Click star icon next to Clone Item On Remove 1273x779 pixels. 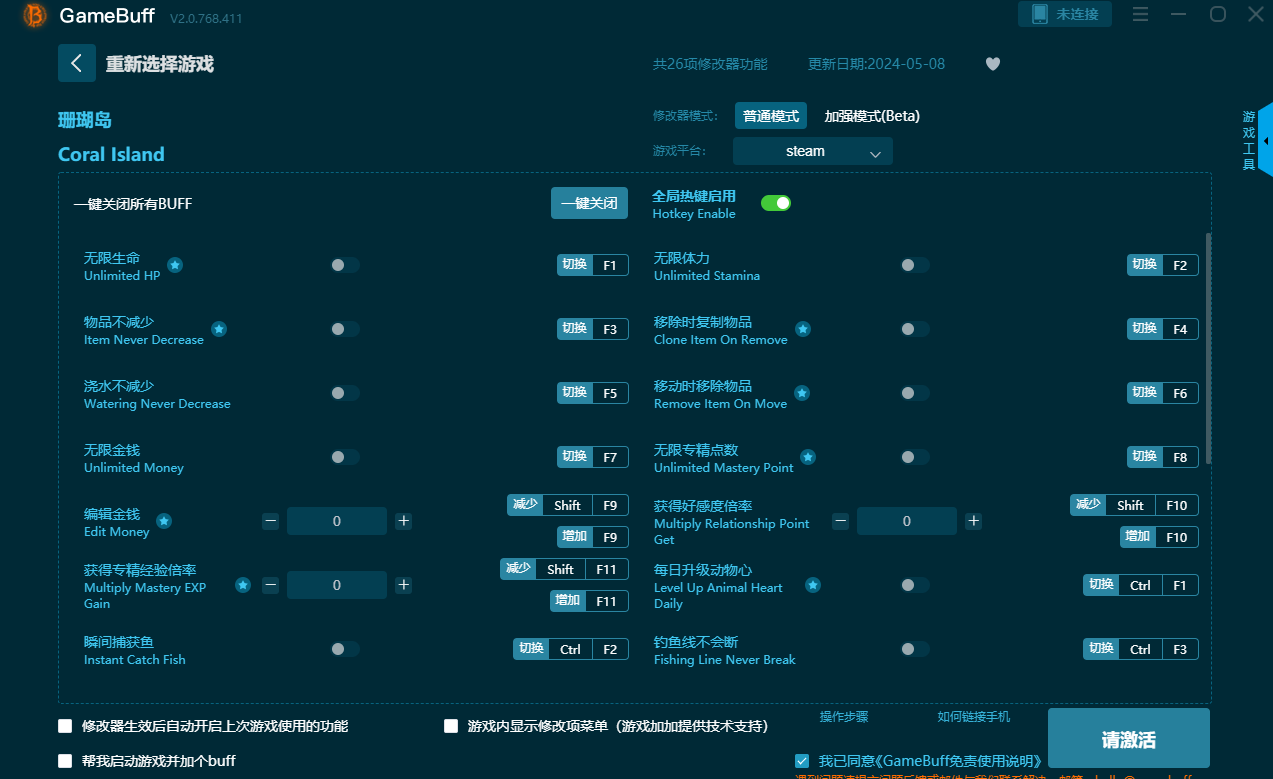803,329
